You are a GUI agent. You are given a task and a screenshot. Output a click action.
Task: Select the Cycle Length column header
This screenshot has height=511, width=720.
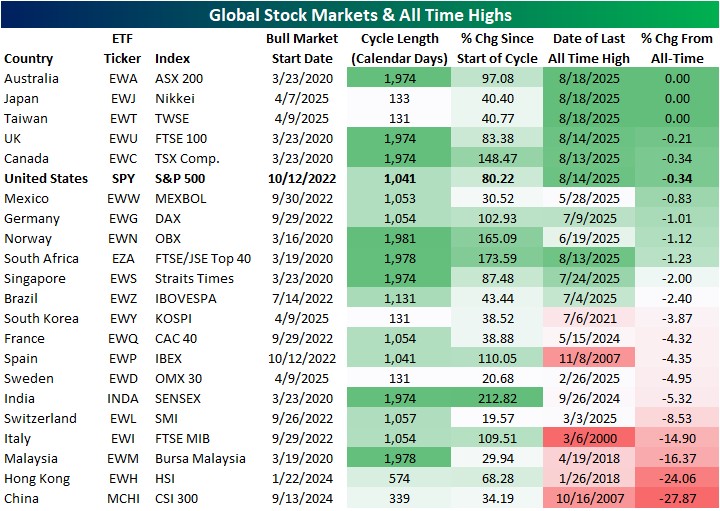click(395, 49)
